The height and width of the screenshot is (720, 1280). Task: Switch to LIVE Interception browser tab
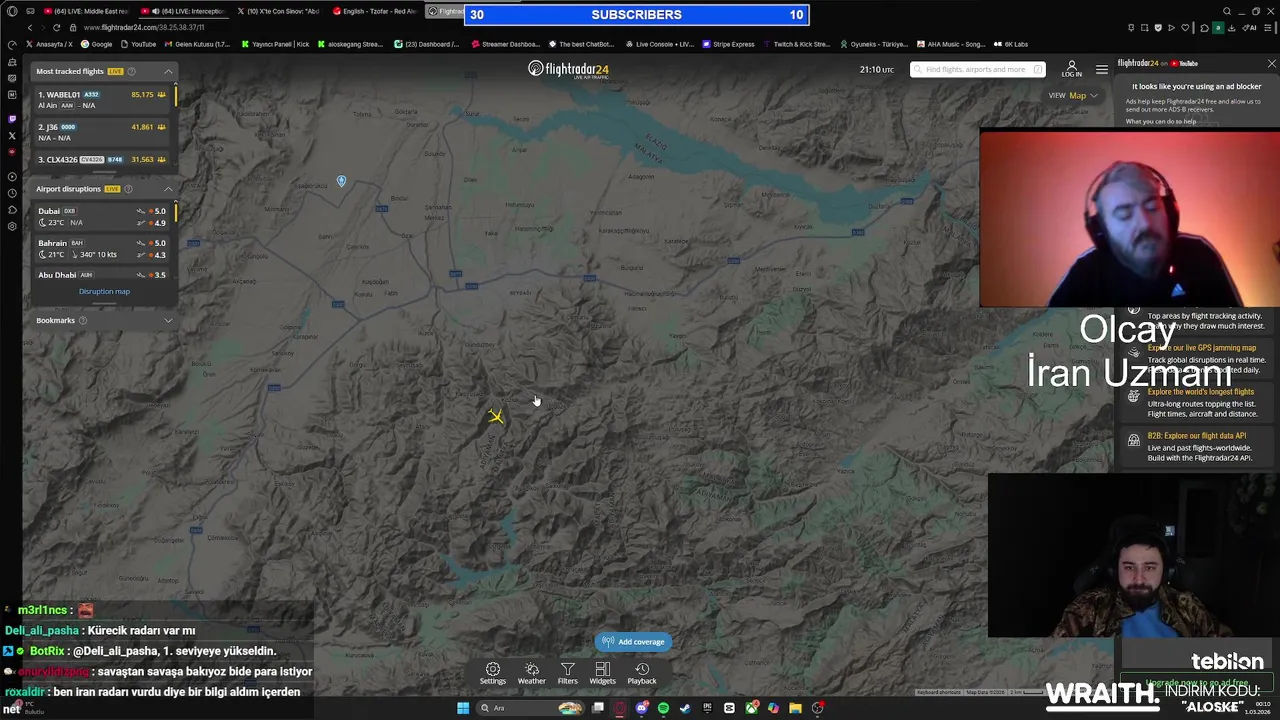184,11
